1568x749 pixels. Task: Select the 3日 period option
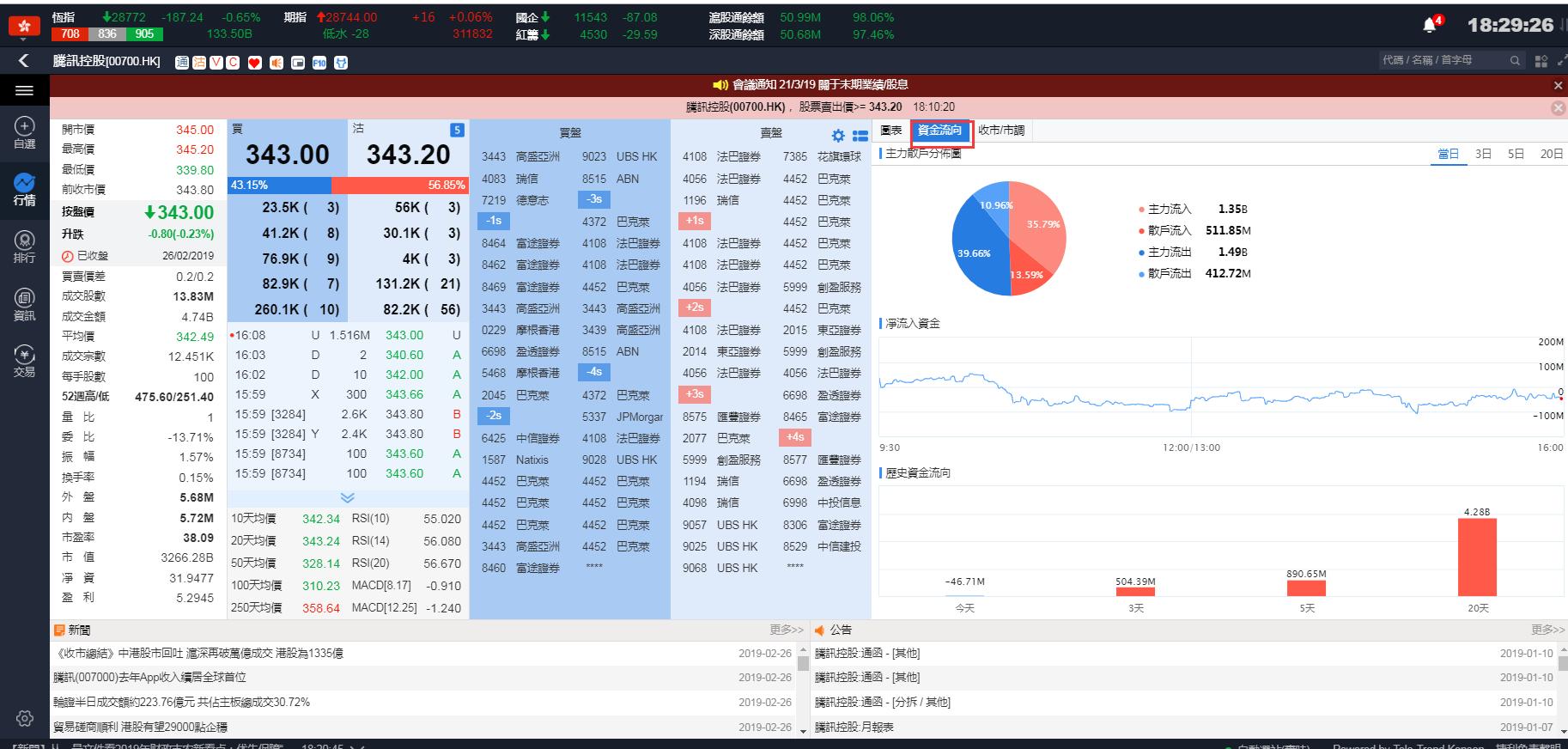pyautogui.click(x=1483, y=154)
